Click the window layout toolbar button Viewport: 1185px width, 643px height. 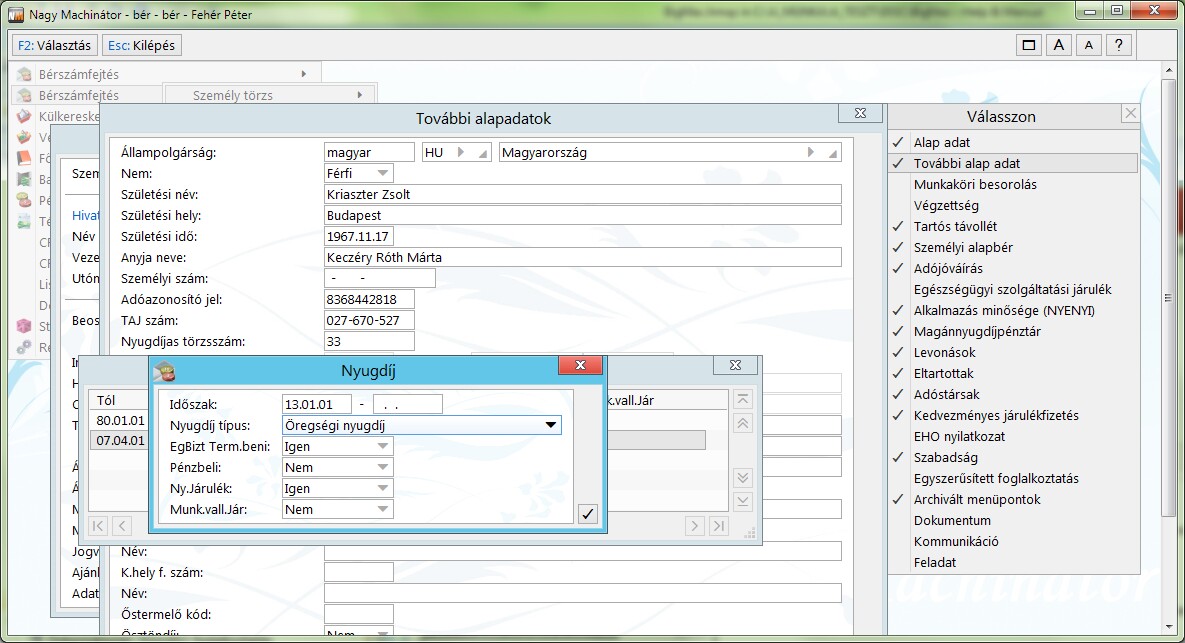(1027, 45)
